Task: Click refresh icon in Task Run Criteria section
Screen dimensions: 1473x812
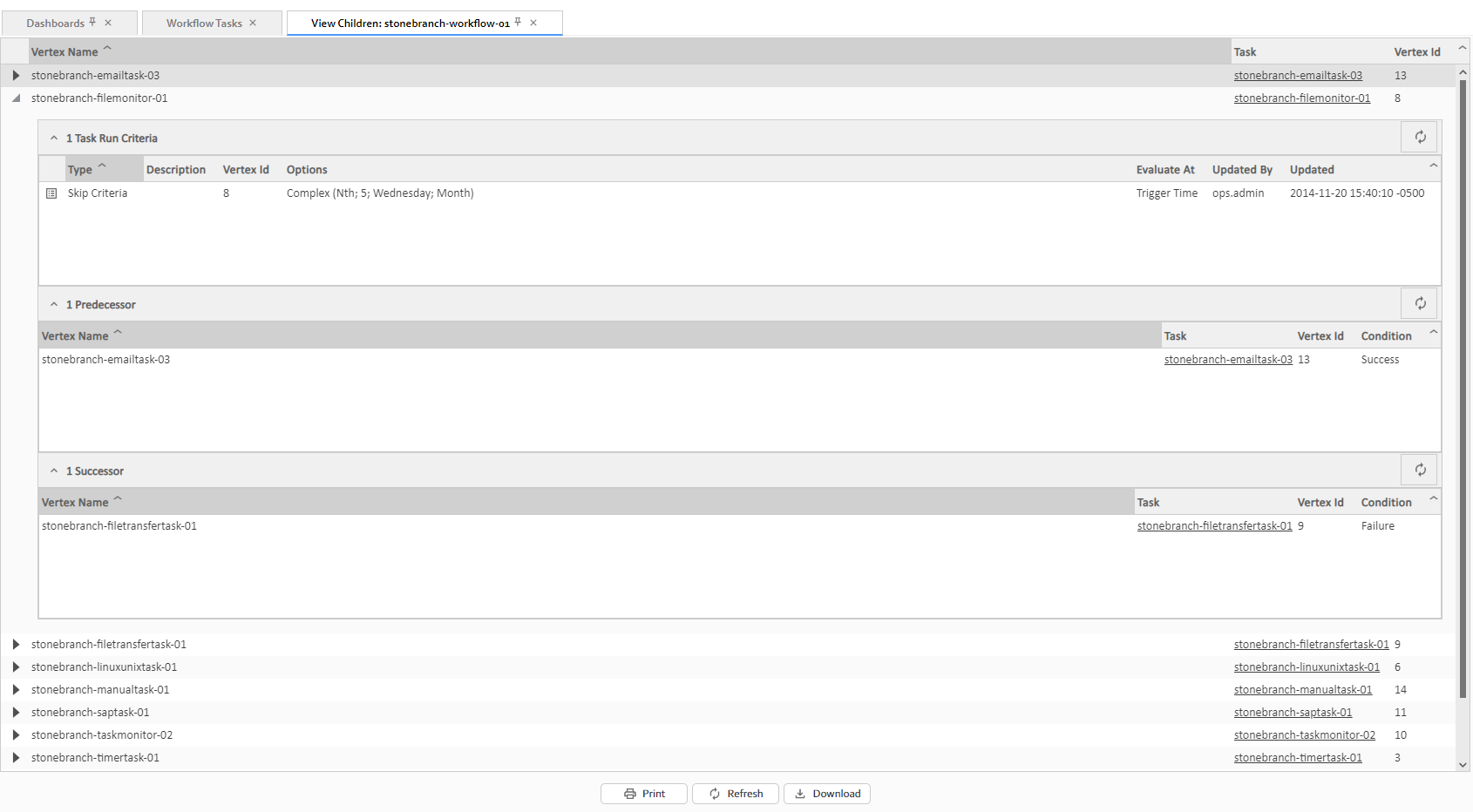Action: pos(1420,137)
